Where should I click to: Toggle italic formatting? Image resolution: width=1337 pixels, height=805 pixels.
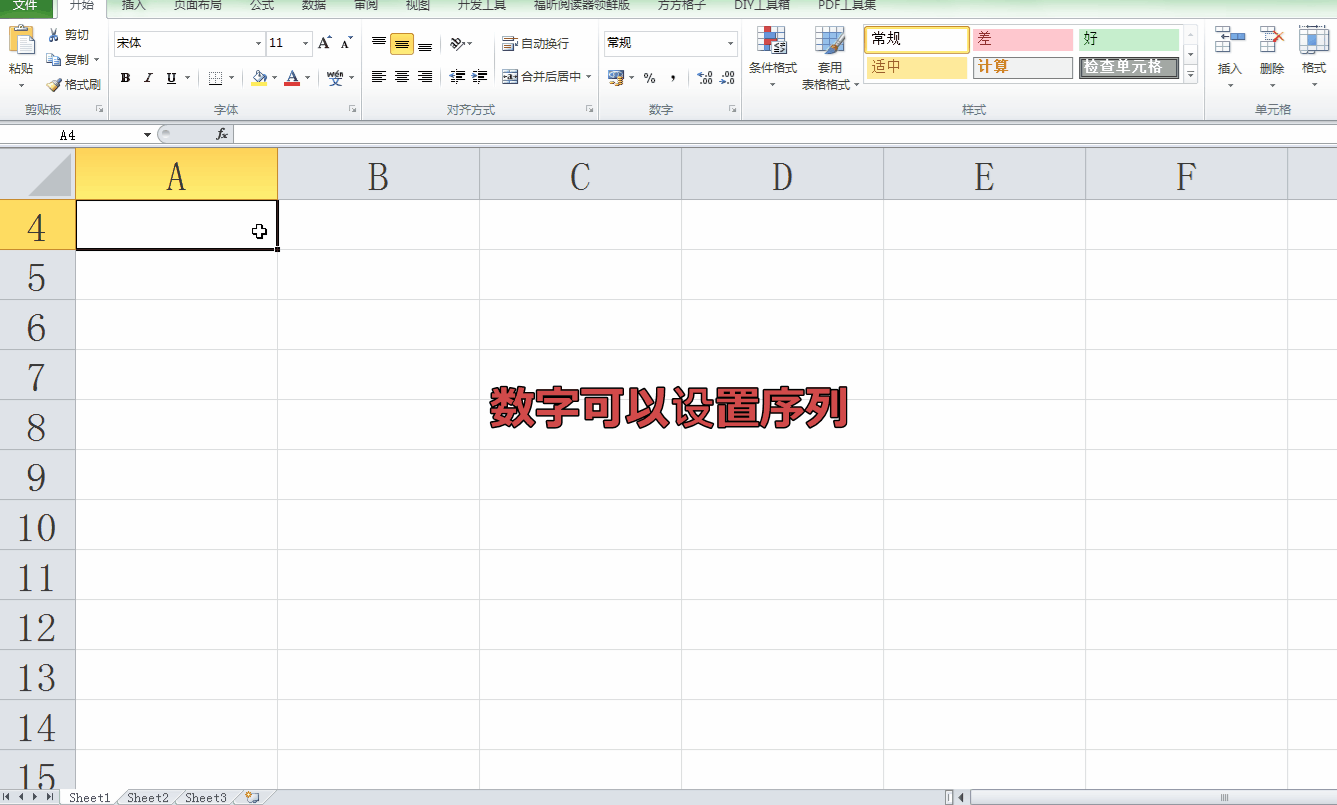(x=147, y=77)
